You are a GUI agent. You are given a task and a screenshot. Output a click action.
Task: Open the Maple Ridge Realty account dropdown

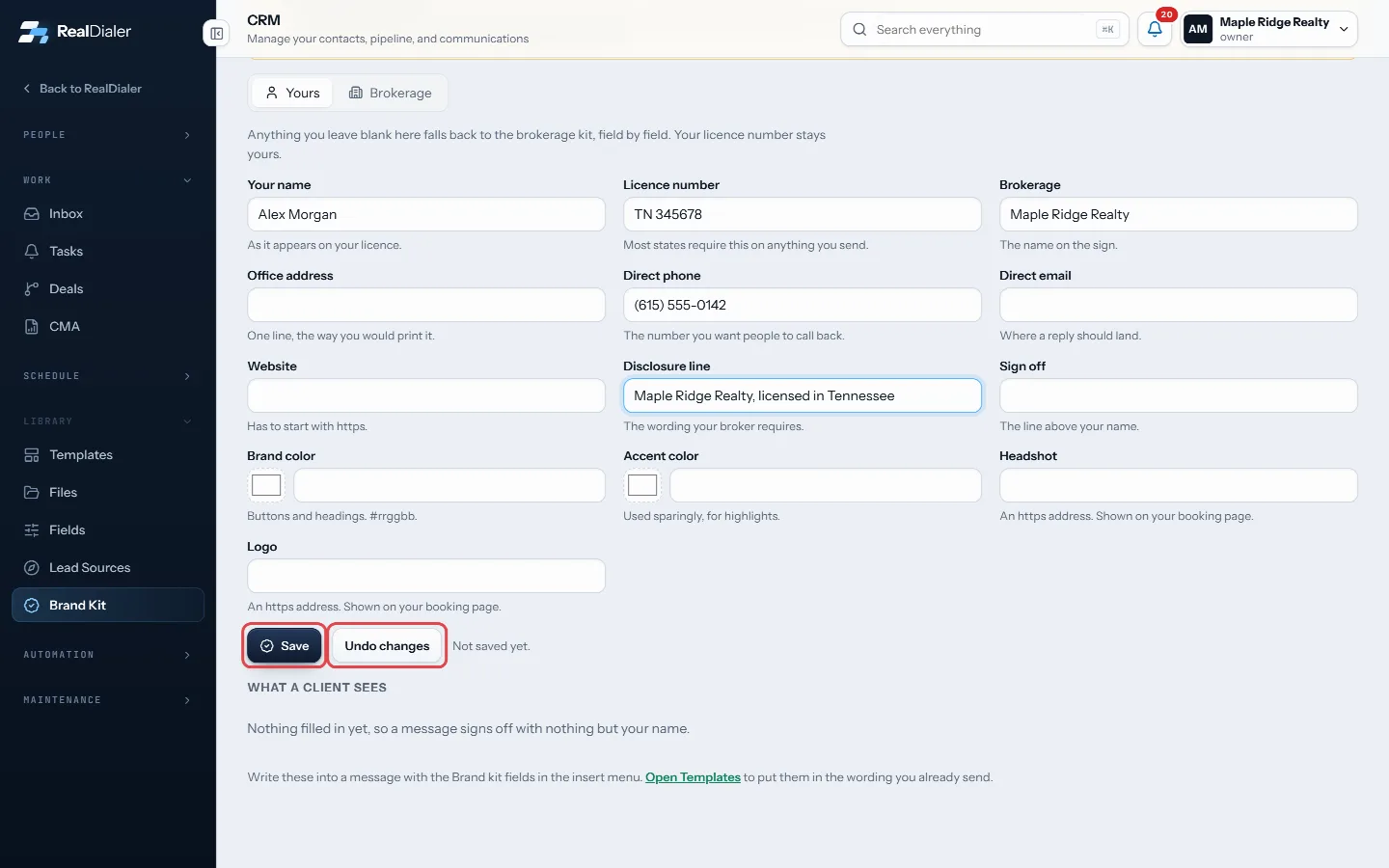[1269, 29]
